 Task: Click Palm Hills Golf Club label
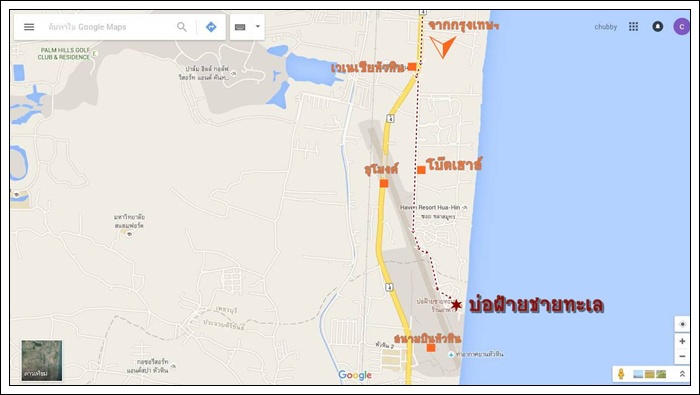coord(63,54)
